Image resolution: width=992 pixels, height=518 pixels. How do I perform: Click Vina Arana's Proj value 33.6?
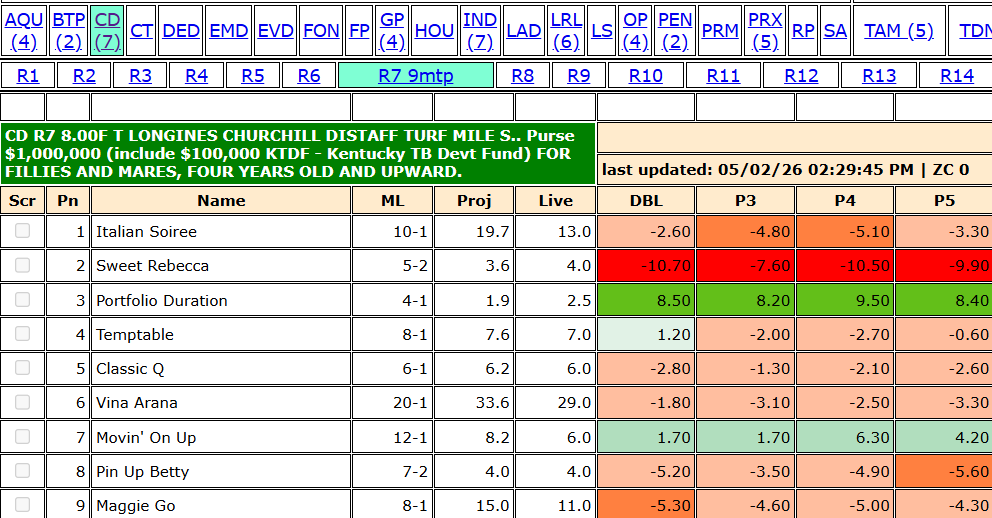click(x=492, y=403)
